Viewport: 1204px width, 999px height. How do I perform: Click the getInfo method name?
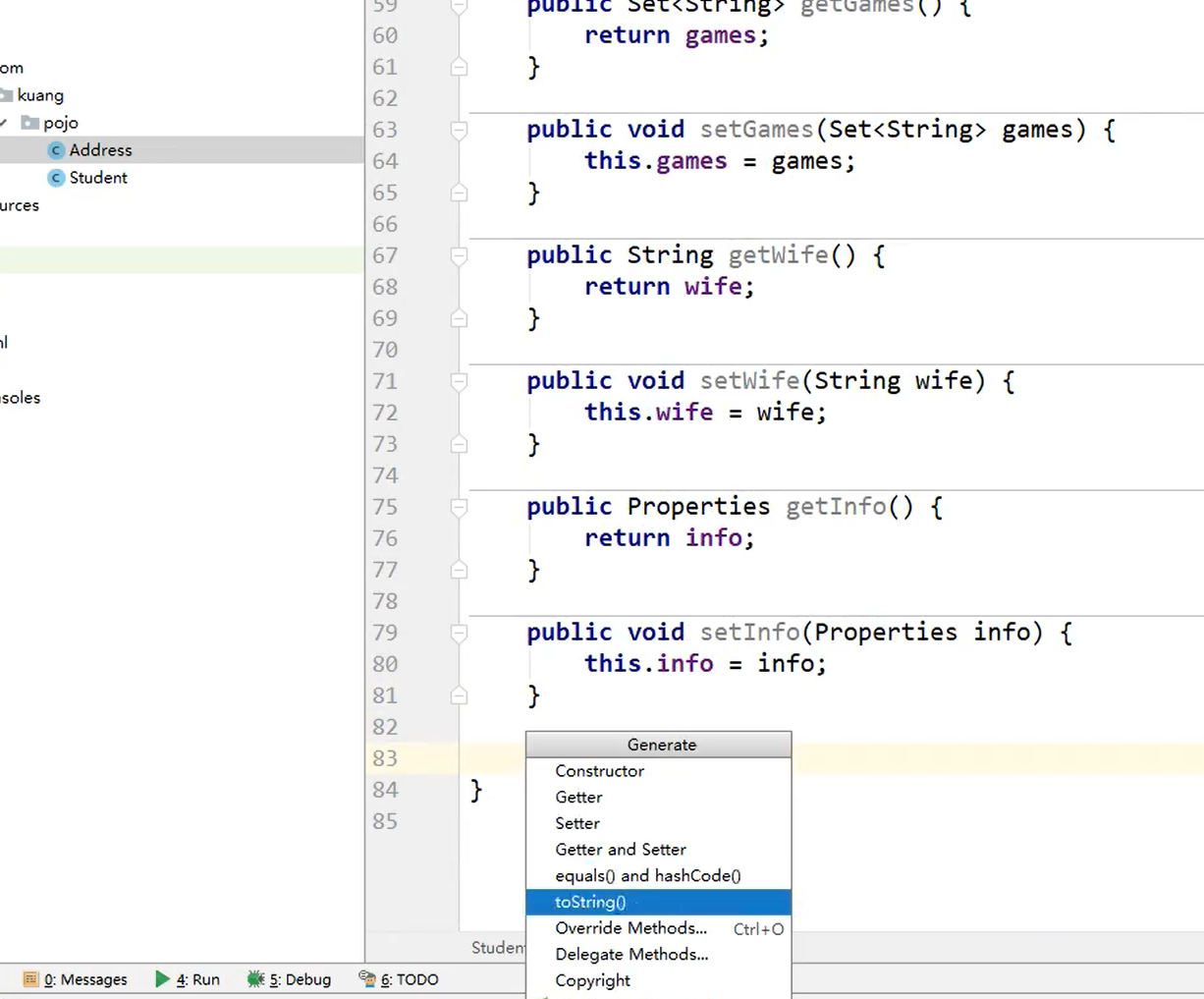tap(836, 507)
